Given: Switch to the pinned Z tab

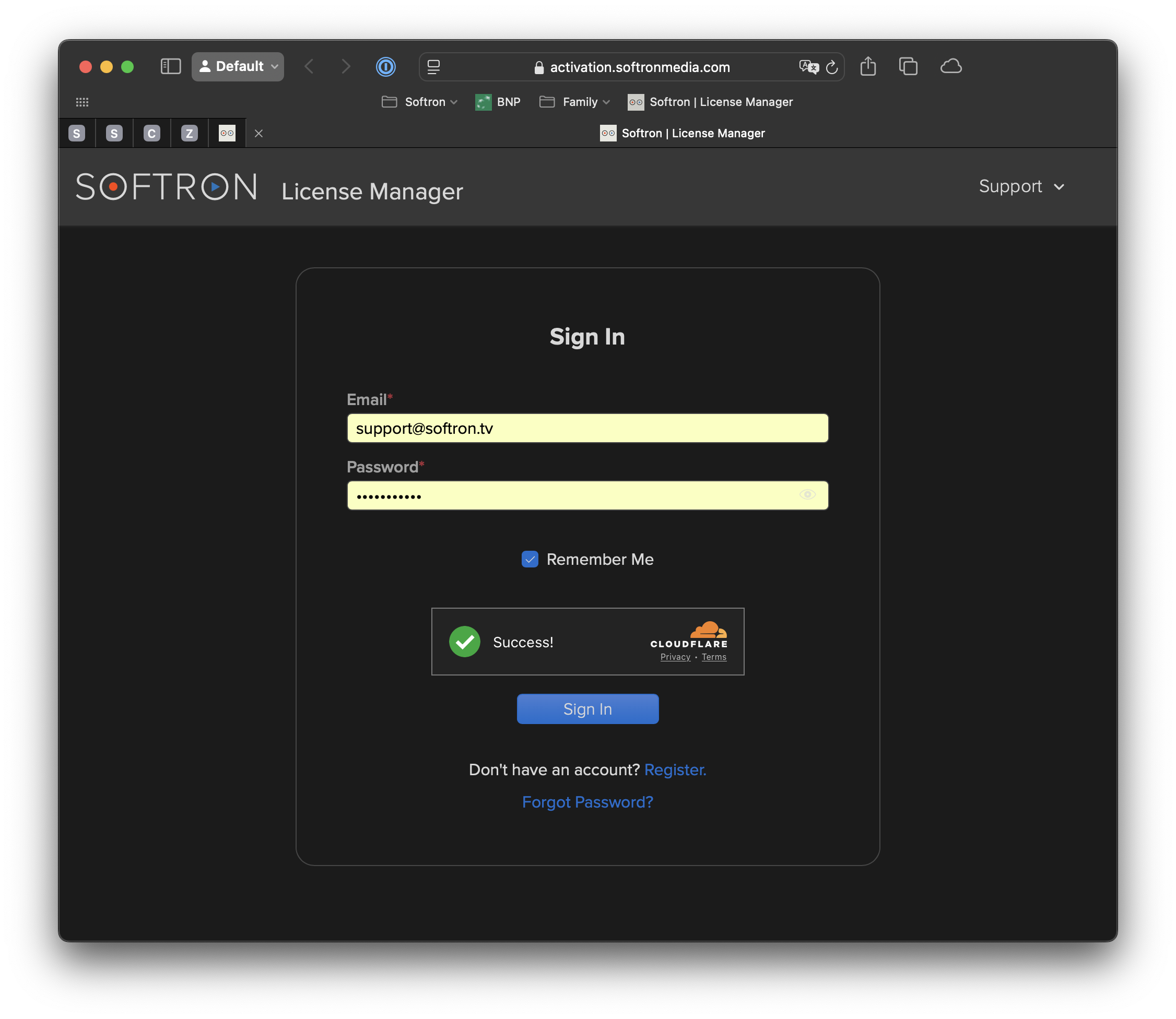Looking at the screenshot, I should pyautogui.click(x=190, y=133).
